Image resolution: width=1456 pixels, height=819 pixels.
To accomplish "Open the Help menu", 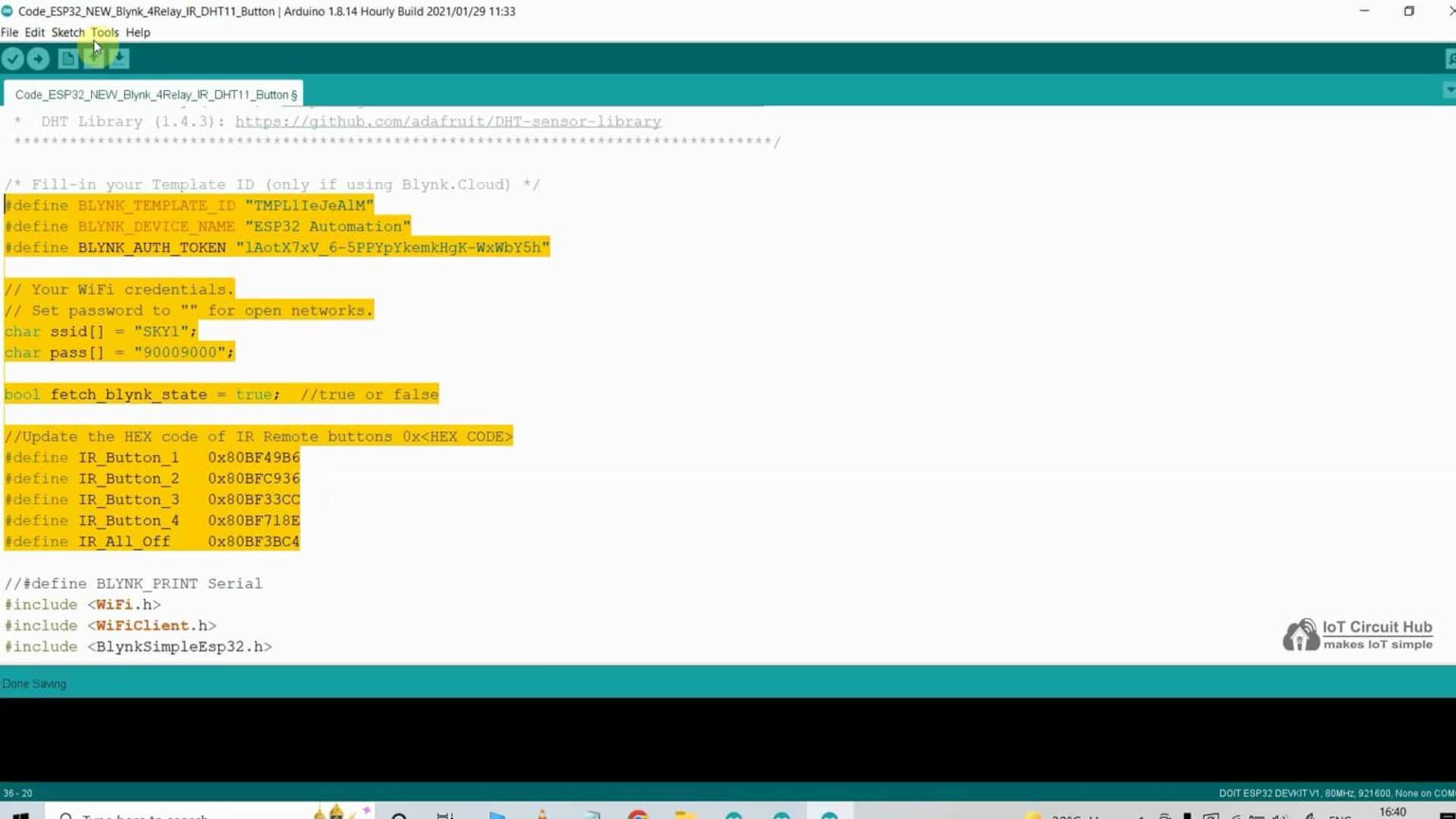I will pos(137,32).
